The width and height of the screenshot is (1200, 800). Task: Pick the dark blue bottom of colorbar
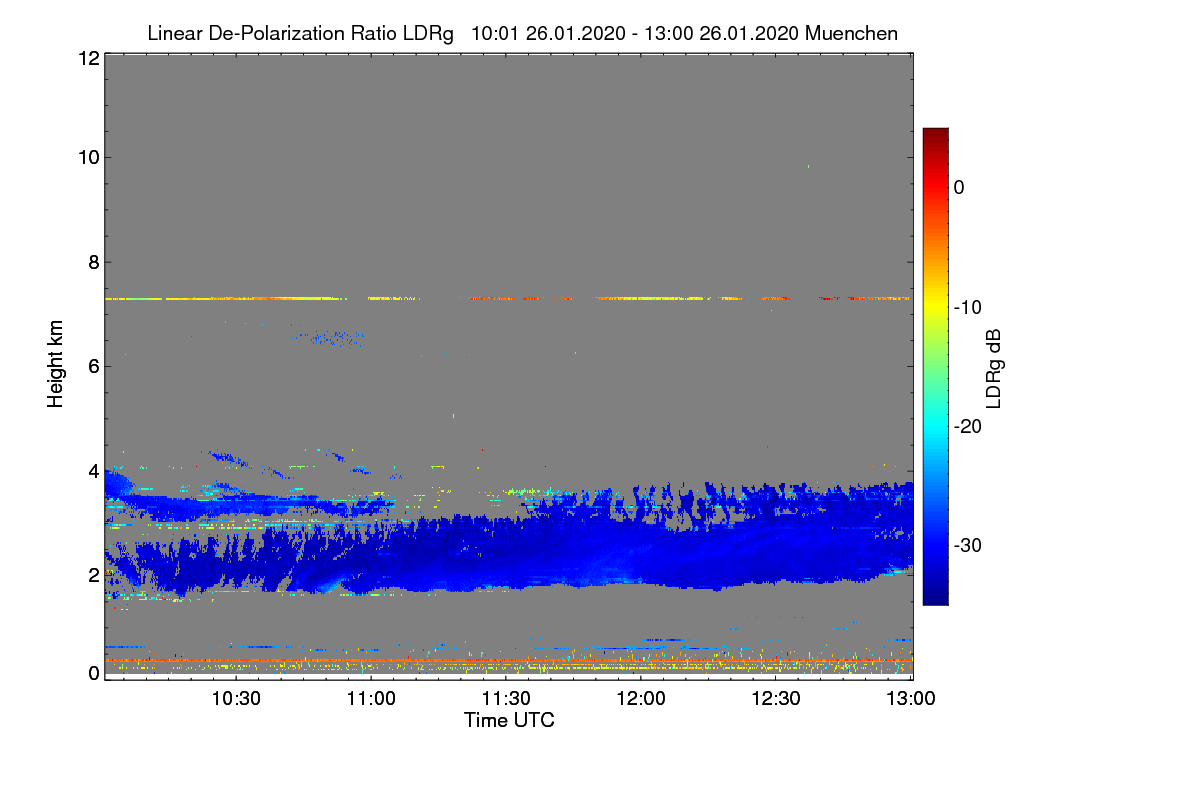[x=935, y=595]
